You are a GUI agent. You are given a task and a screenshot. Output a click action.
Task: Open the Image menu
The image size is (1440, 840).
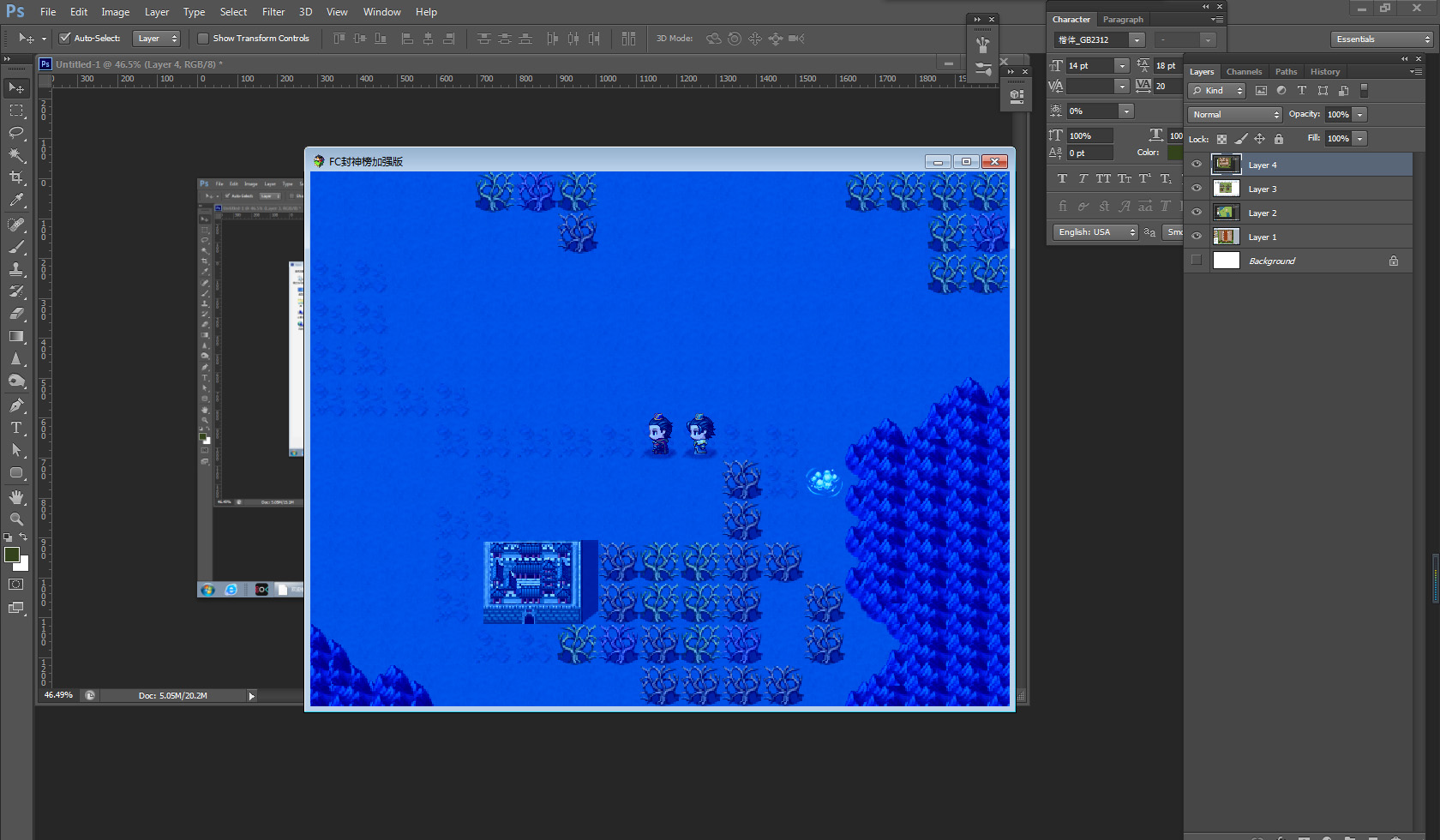115,12
